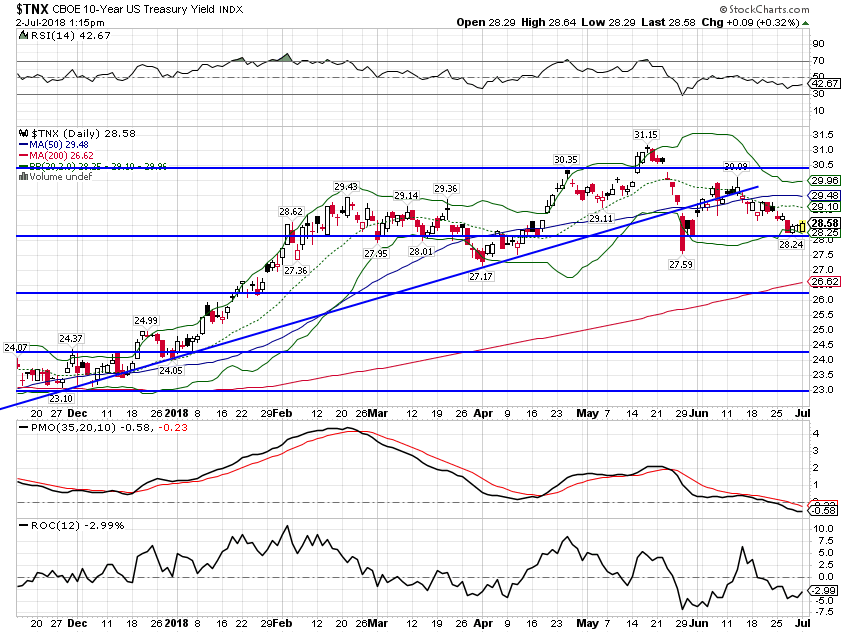The image size is (850, 633).
Task: Select the MA(50) 29.48 legend entry
Action: click(59, 145)
